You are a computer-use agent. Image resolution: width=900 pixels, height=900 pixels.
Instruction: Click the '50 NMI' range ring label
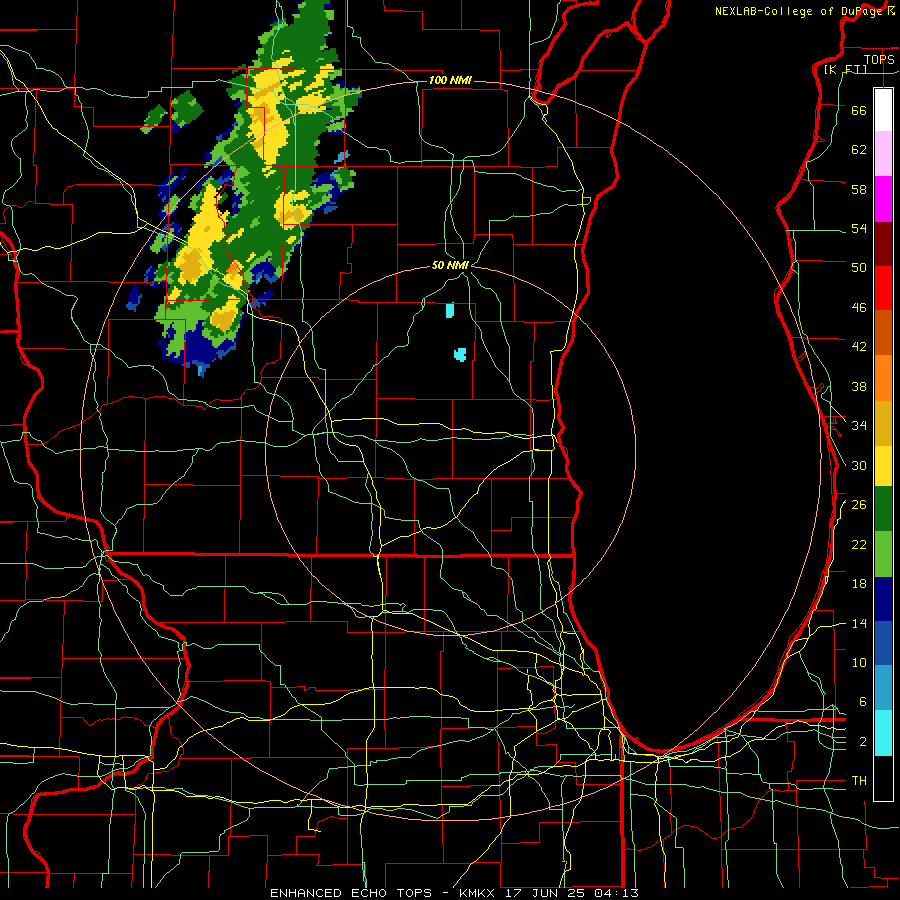coord(450,265)
